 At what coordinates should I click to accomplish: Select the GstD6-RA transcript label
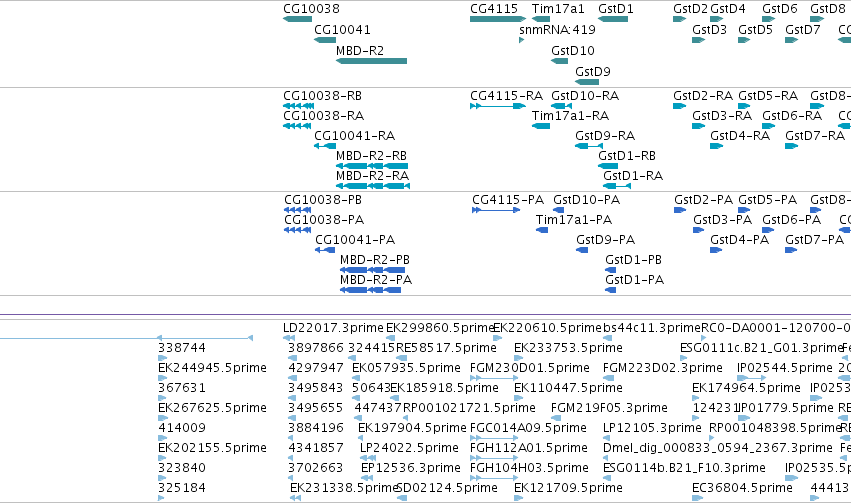[792, 116]
